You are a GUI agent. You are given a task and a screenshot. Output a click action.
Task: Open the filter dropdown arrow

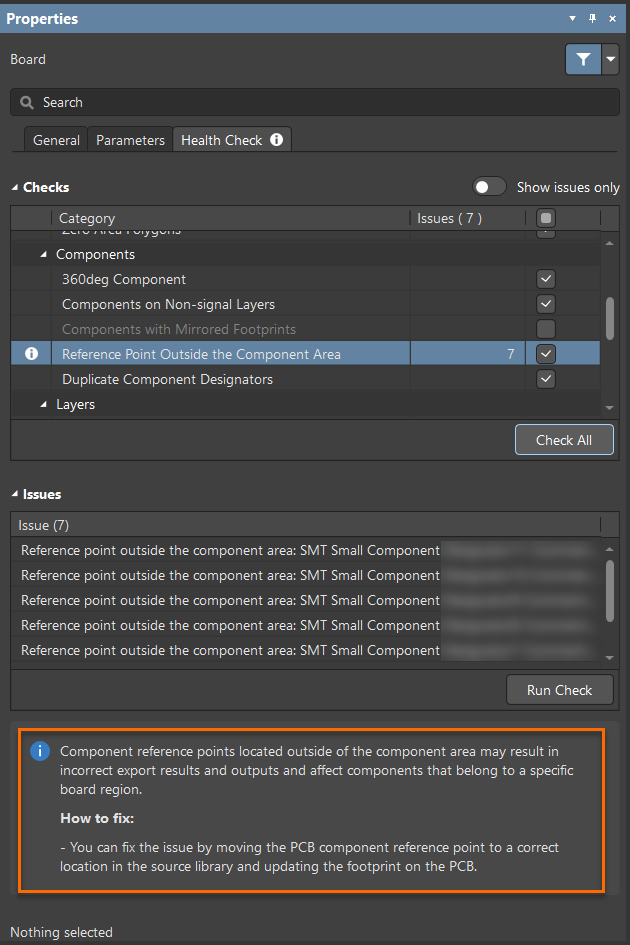pyautogui.click(x=611, y=59)
